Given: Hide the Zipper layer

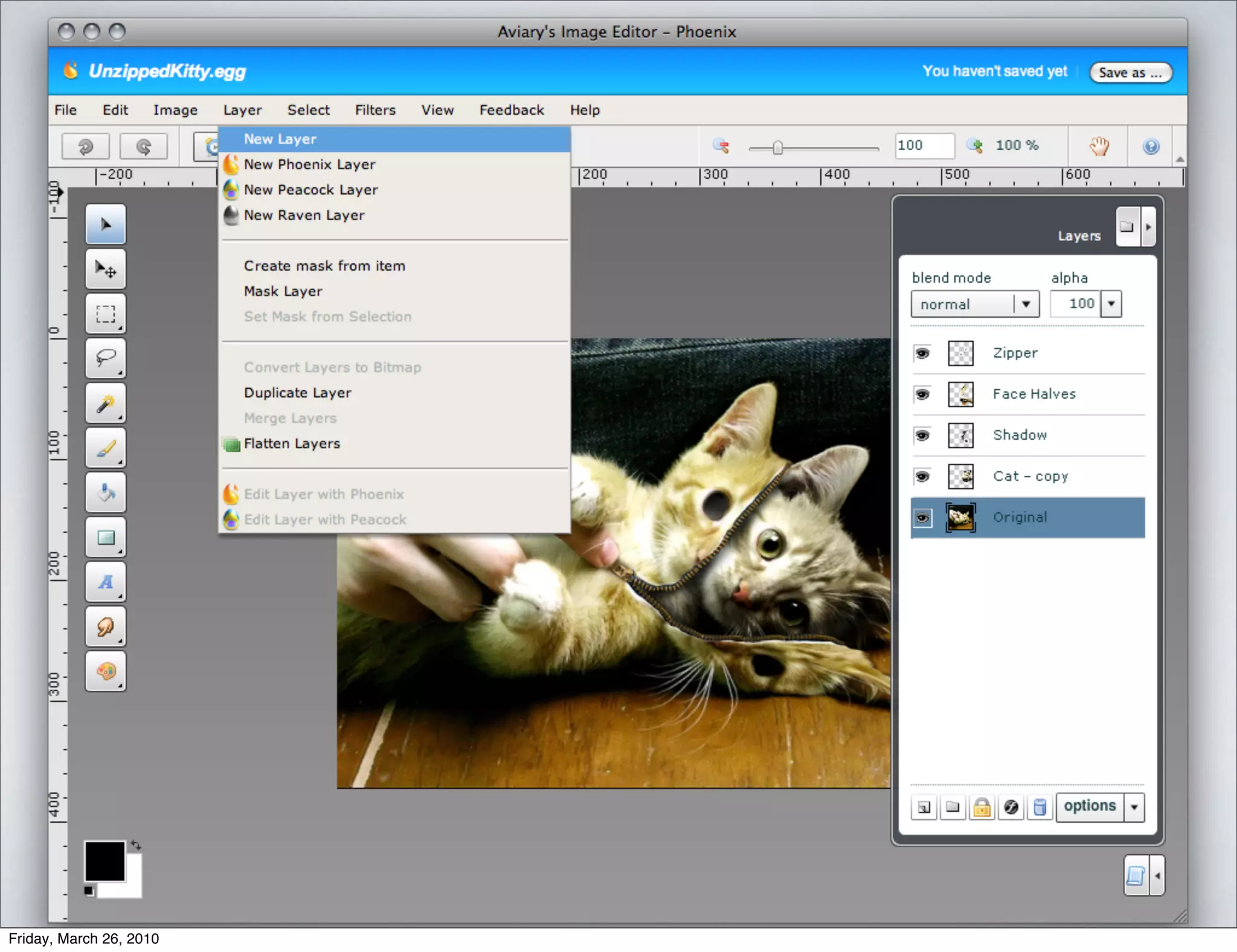Looking at the screenshot, I should tap(922, 353).
